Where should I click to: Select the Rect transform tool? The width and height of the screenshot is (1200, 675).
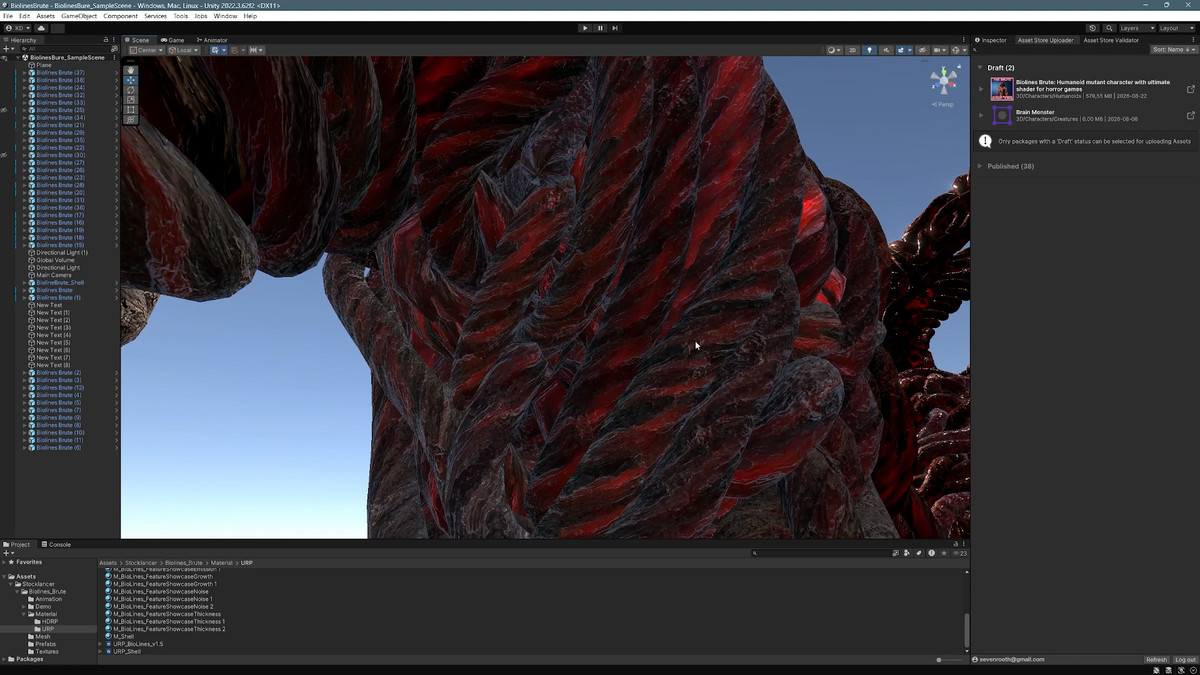point(131,110)
